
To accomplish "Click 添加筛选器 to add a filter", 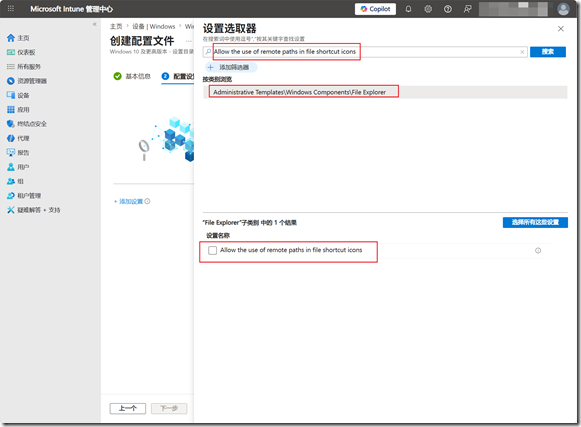I will click(x=230, y=67).
